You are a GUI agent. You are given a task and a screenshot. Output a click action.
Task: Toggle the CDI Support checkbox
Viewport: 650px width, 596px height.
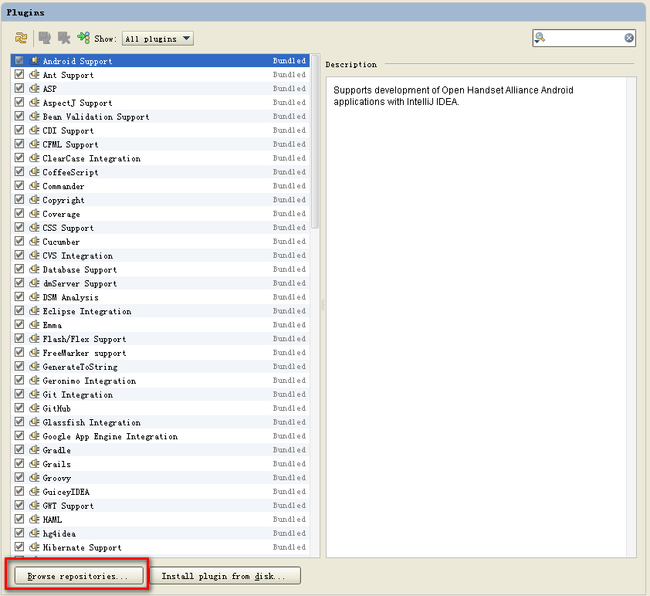19,130
